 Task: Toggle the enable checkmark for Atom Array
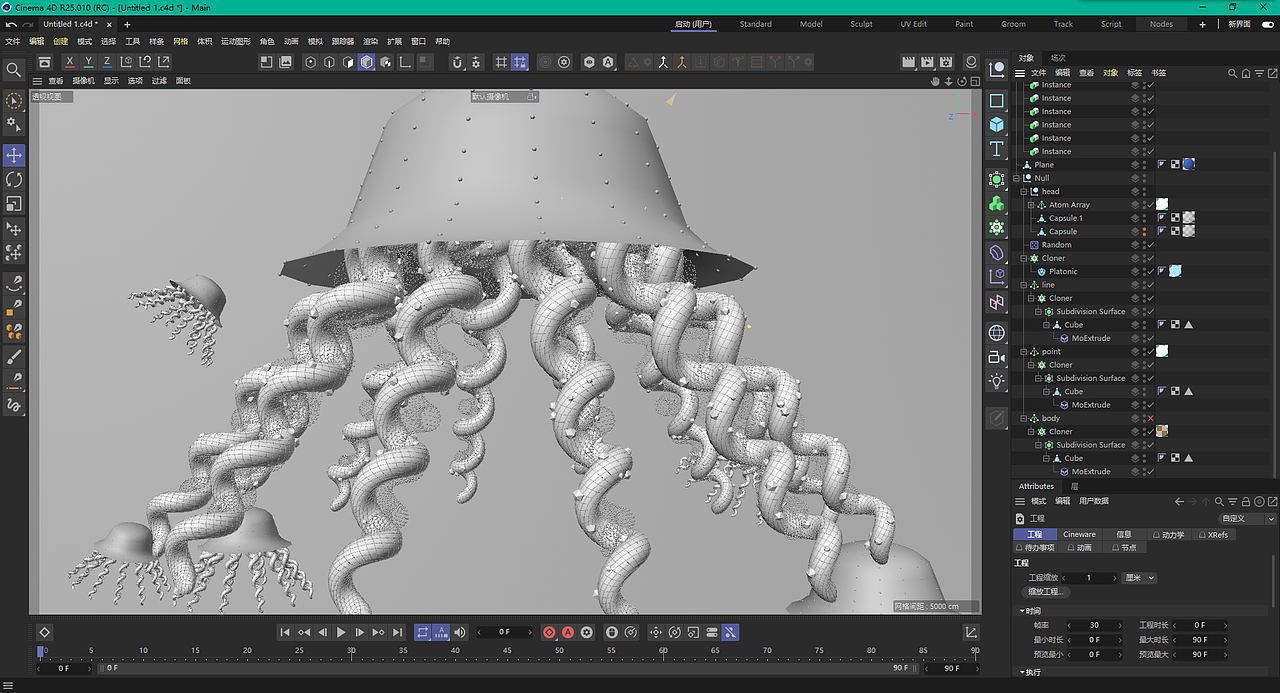point(1150,205)
